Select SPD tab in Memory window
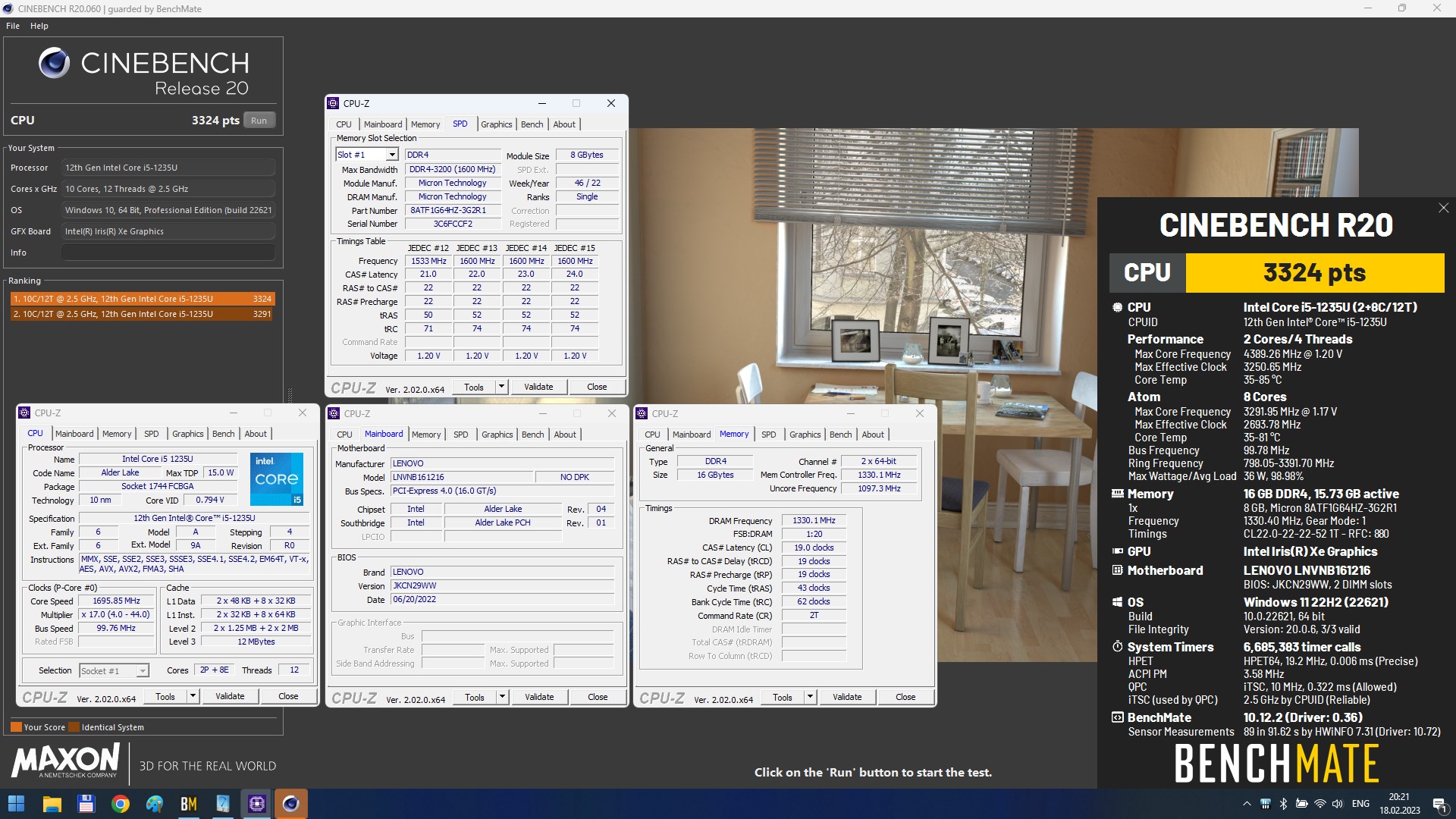This screenshot has height=819, width=1456. click(768, 435)
